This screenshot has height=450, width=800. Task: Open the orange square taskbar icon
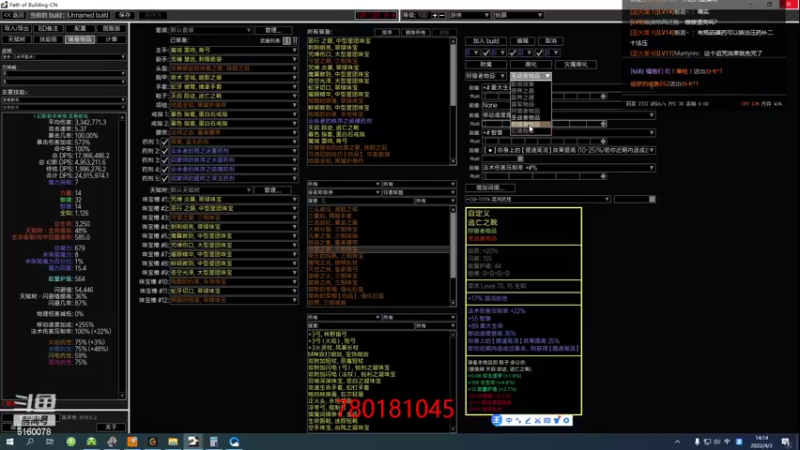coord(132,441)
